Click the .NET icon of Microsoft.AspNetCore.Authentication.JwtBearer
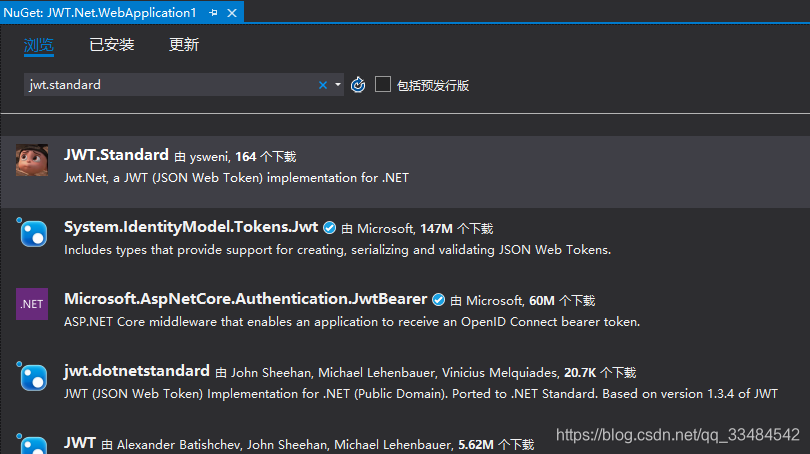 pos(32,304)
